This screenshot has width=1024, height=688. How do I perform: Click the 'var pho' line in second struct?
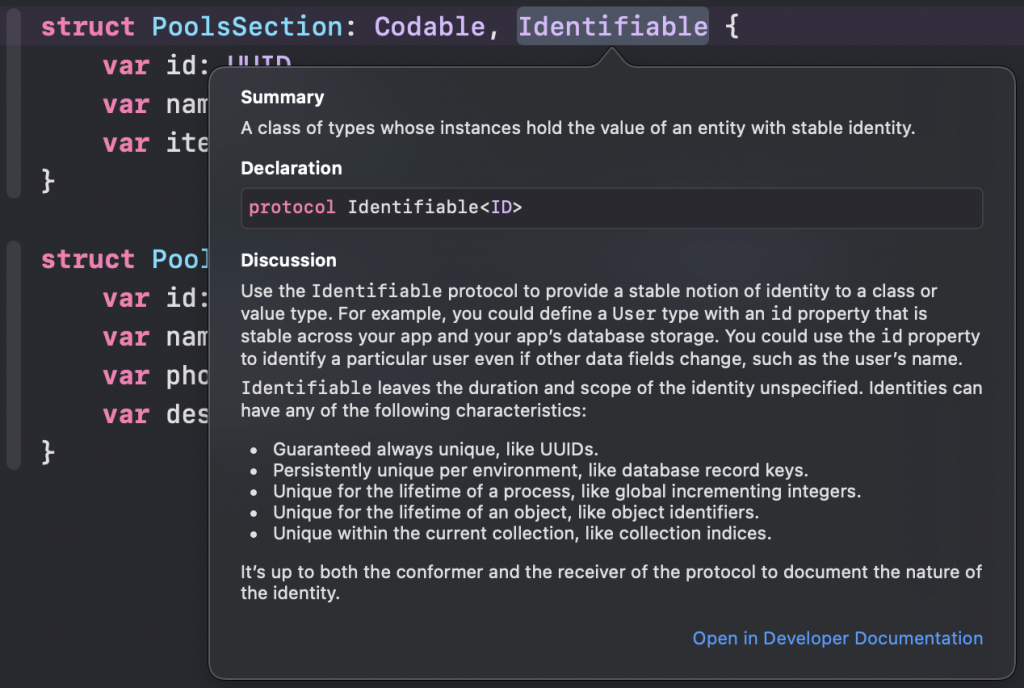155,375
